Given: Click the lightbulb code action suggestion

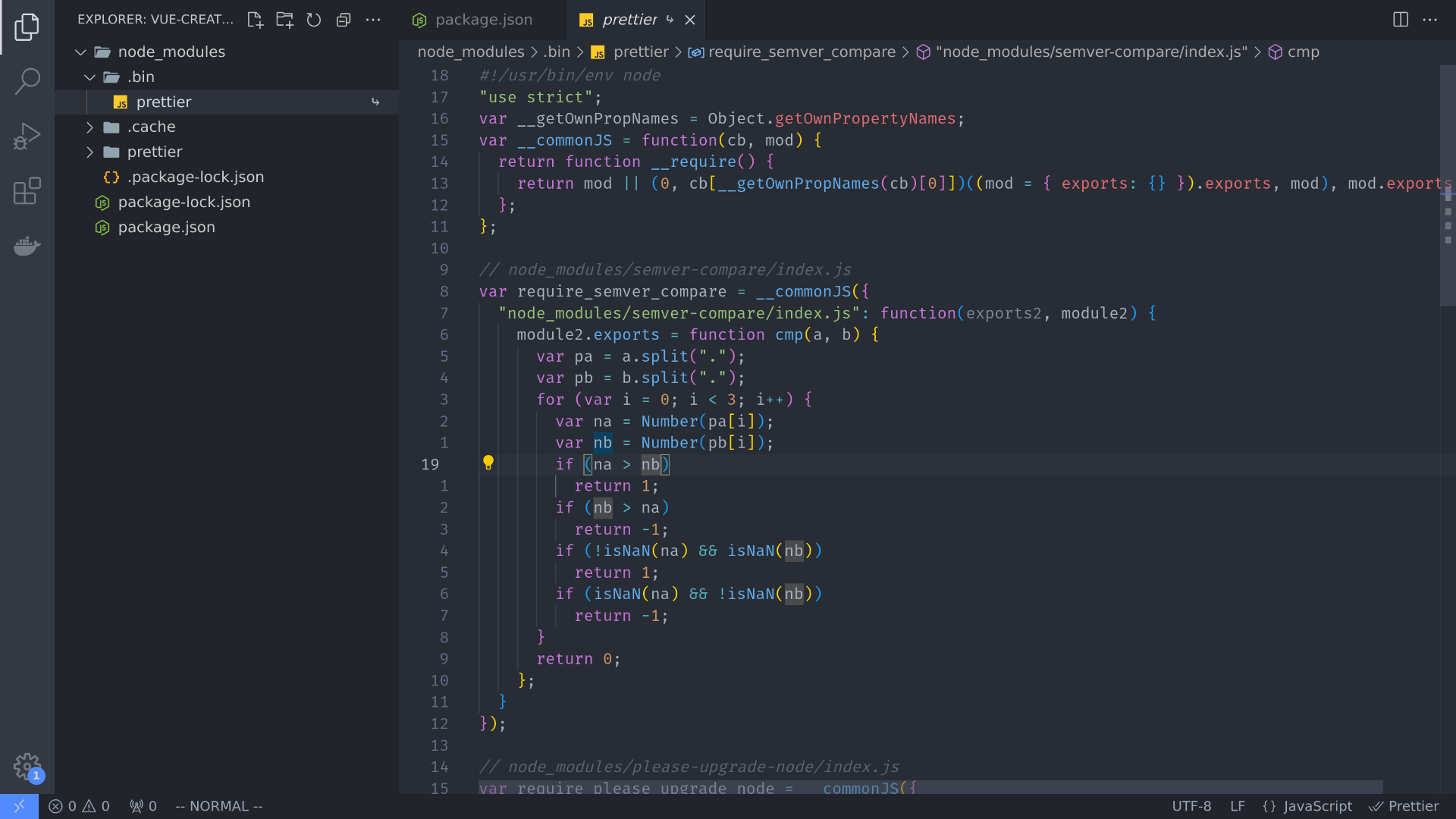Looking at the screenshot, I should click(488, 463).
